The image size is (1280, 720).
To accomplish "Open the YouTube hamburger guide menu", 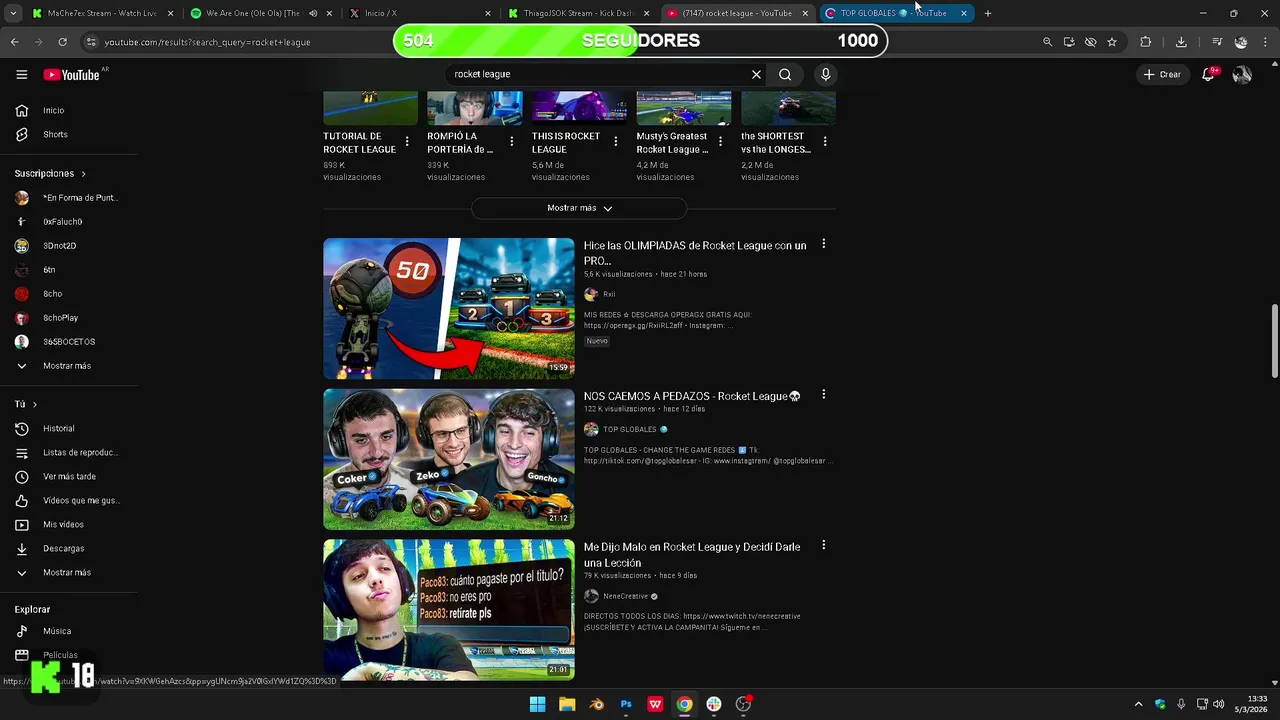I will point(21,74).
